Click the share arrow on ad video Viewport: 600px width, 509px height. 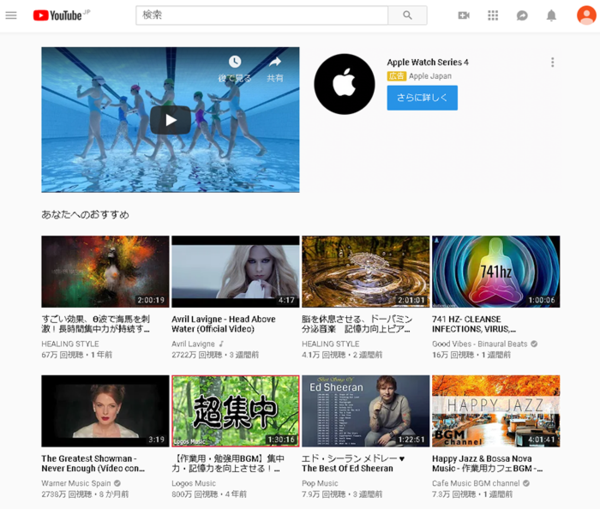coord(275,62)
